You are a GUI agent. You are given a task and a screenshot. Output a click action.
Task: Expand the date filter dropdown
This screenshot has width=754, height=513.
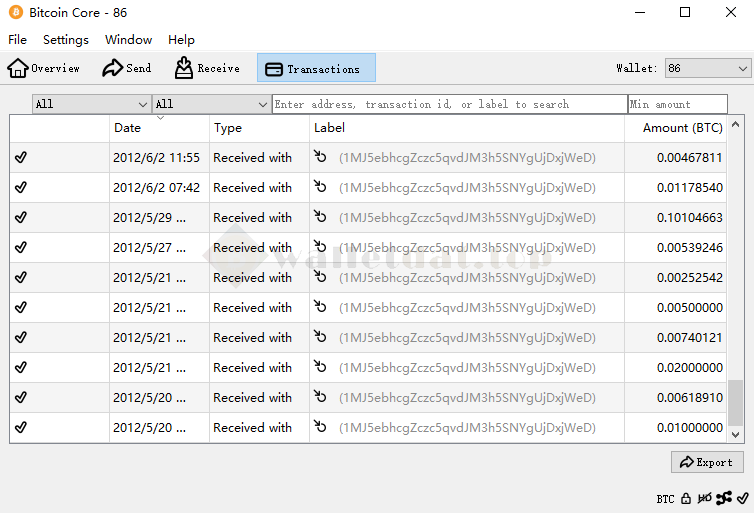(x=91, y=104)
